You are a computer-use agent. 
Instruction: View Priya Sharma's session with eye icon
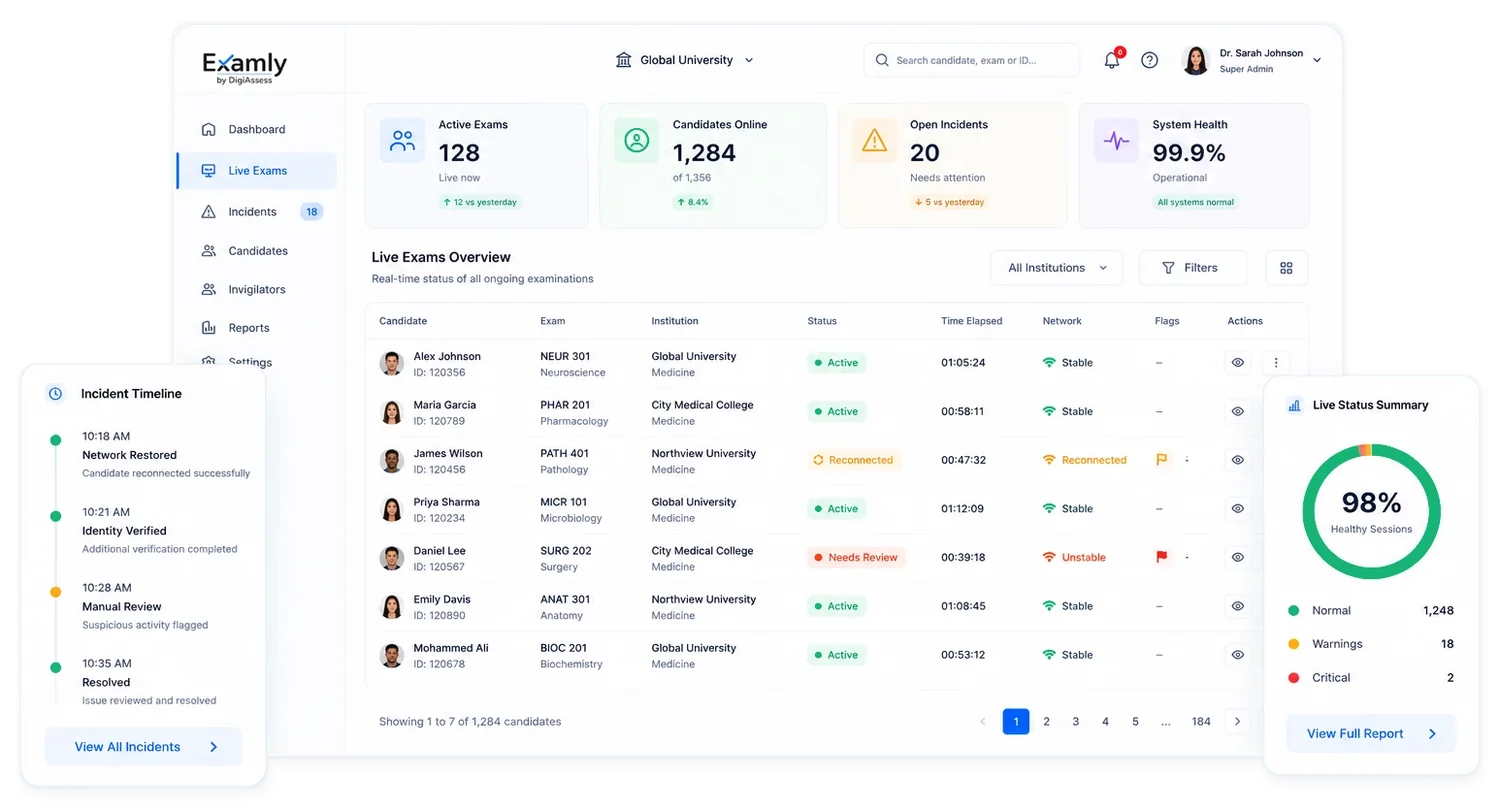coord(1238,509)
